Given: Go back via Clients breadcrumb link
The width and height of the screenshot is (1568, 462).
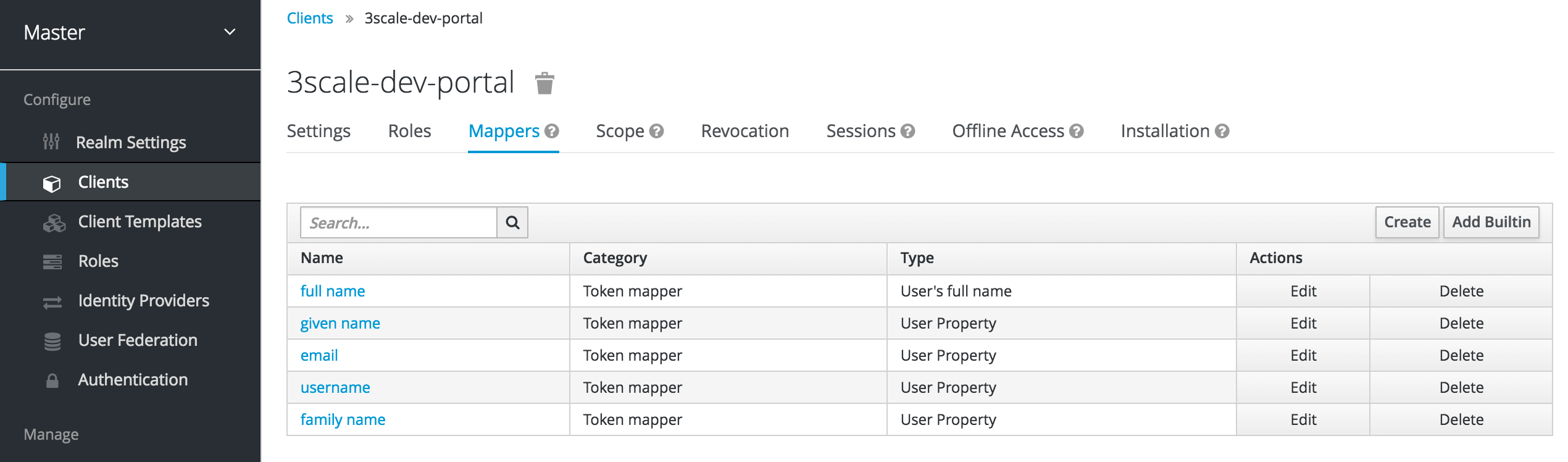Looking at the screenshot, I should pos(310,18).
